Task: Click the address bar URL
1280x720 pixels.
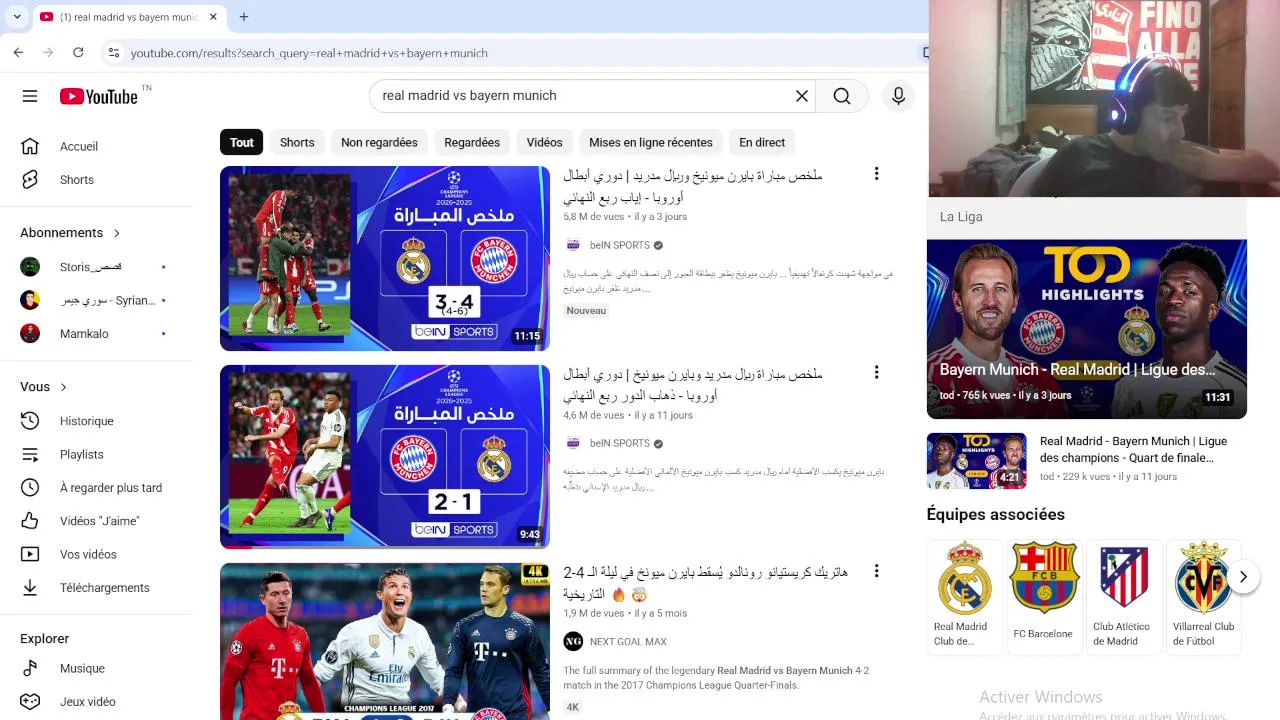Action: point(309,53)
